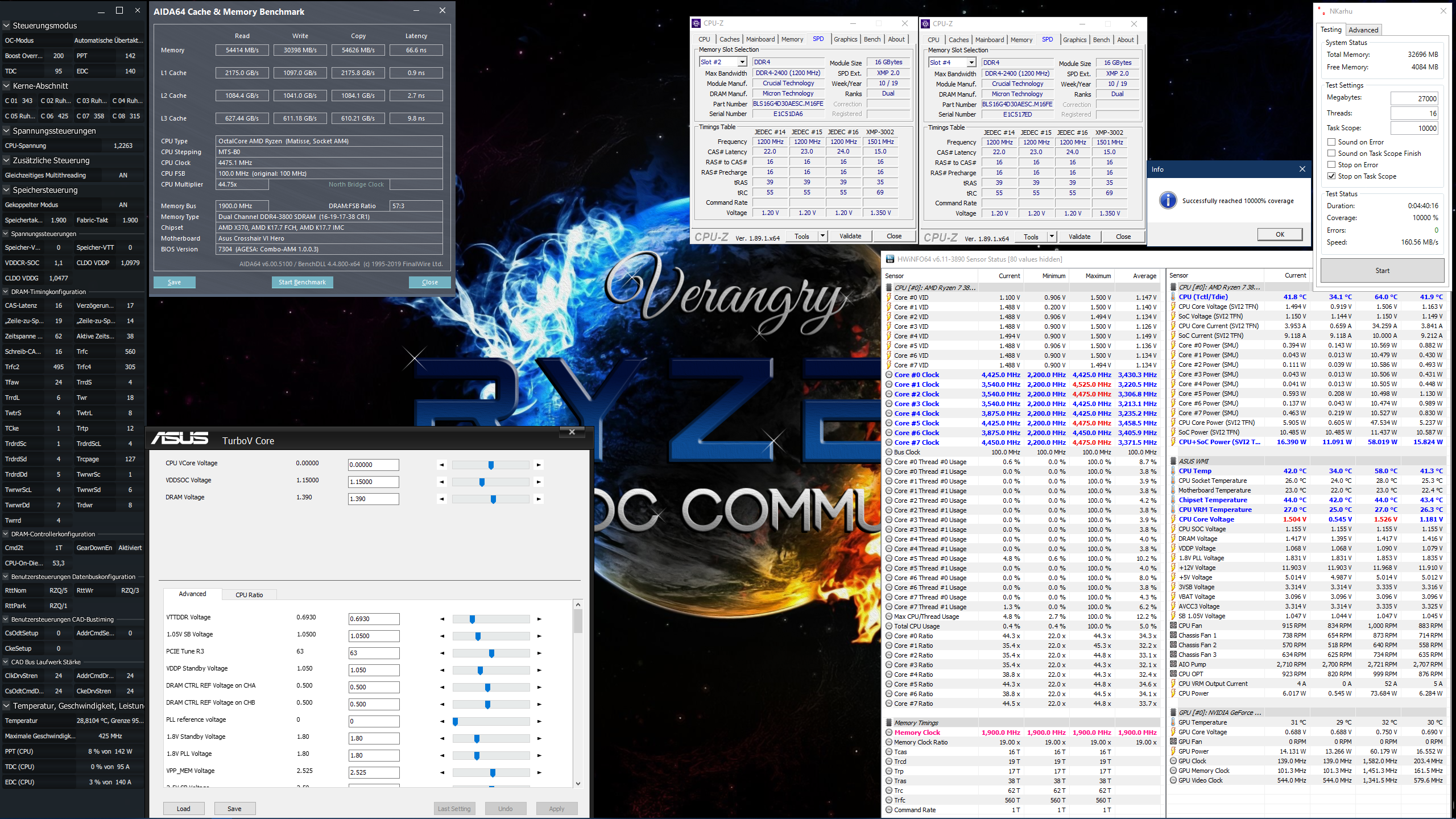Screen dimensions: 1456x819
Task: Collapse the Kerne-Abschnitt section
Action: tap(7, 86)
